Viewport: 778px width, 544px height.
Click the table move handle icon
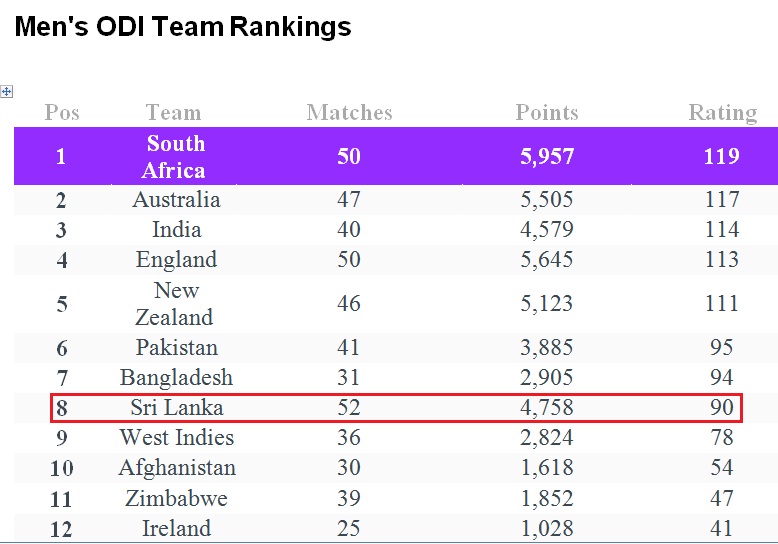click(6, 91)
